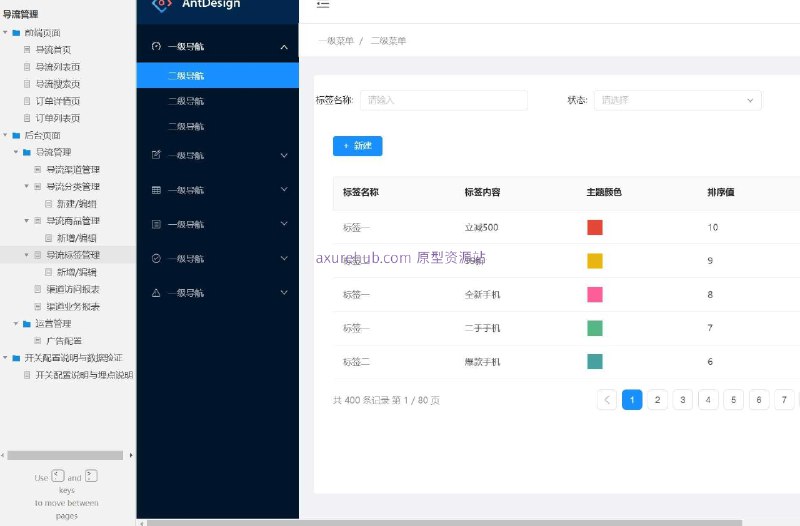800x526 pixels.
Task: Open the 一级导航 item with check-circle icon
Action: tap(218, 259)
